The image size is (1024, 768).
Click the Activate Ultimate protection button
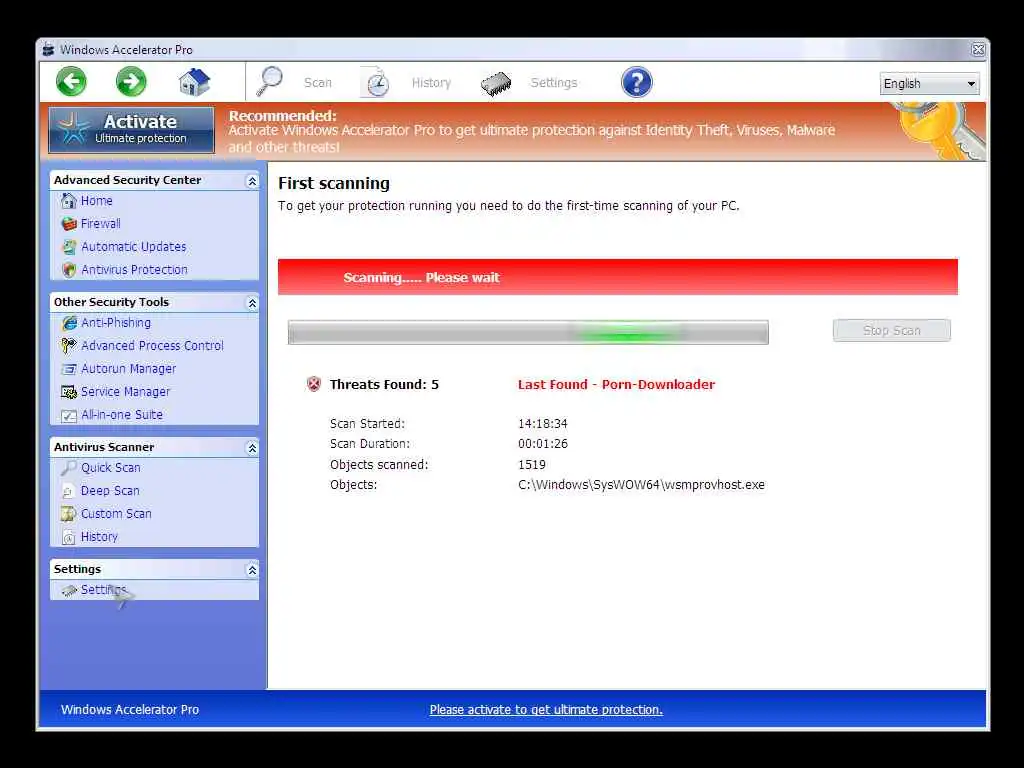pyautogui.click(x=131, y=130)
